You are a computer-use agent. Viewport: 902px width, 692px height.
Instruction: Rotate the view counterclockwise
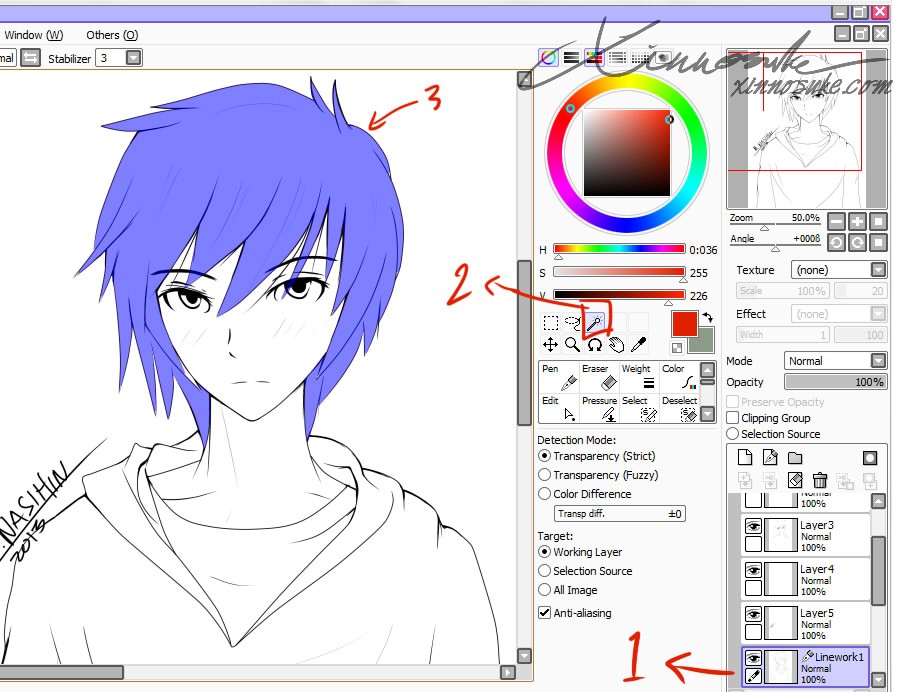(x=836, y=243)
